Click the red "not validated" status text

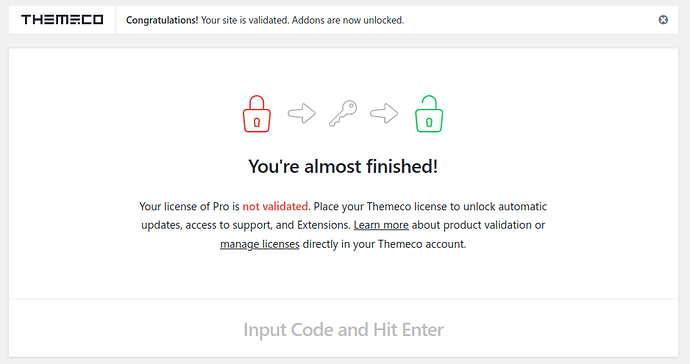275,206
